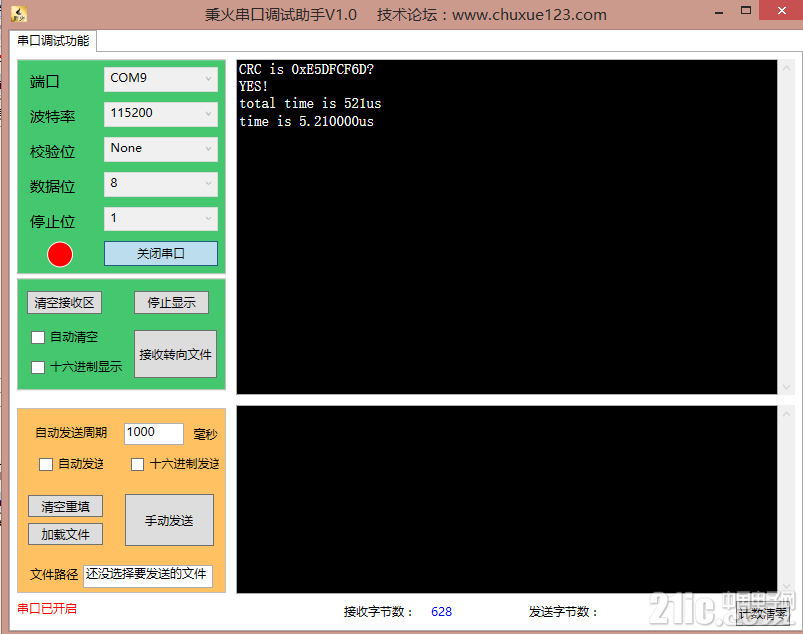Viewport: 803px width, 634px height.
Task: Minimize the serial debug window
Action: (x=719, y=11)
